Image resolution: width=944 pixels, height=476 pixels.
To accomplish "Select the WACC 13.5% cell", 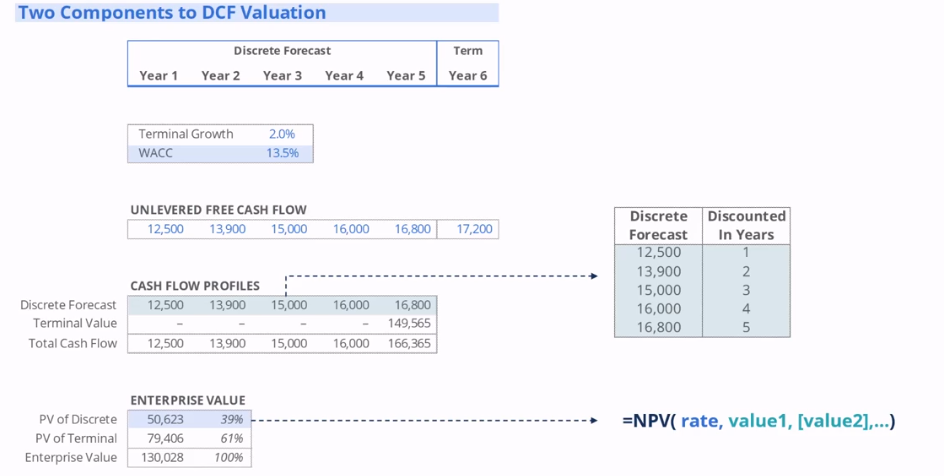I will 281,153.
